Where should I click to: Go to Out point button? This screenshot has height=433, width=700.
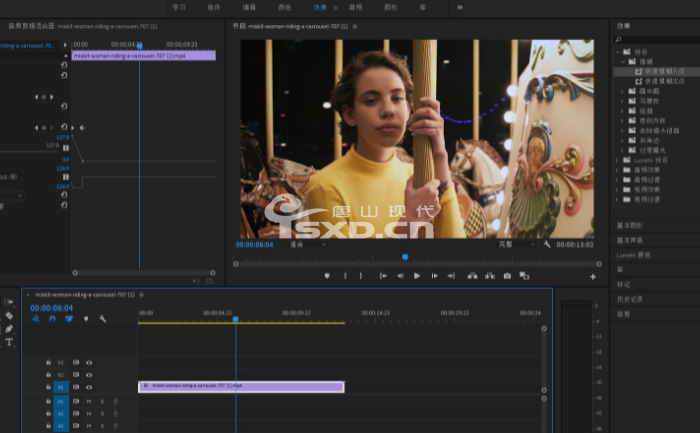coord(451,276)
